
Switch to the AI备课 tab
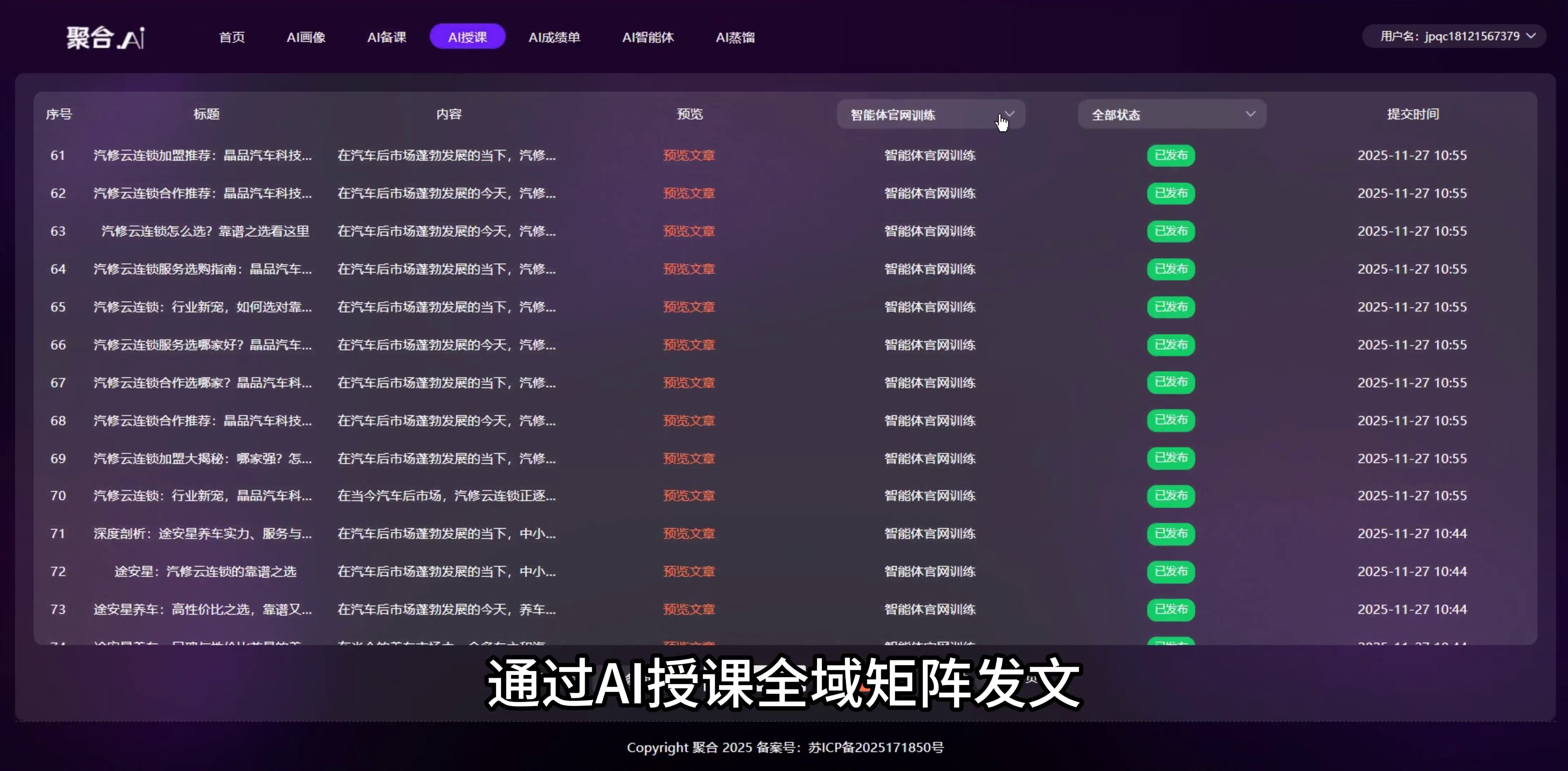point(386,36)
